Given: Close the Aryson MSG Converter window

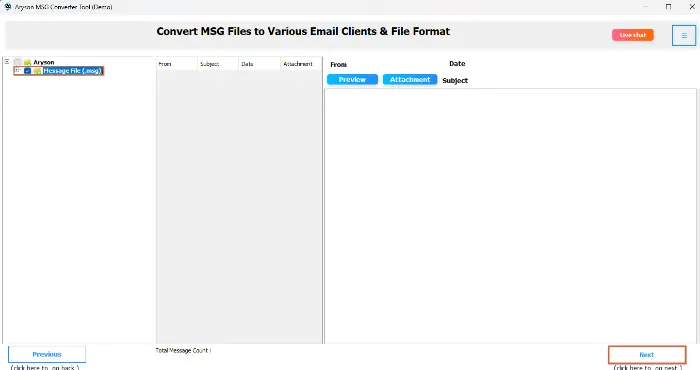Looking at the screenshot, I should (692, 7).
